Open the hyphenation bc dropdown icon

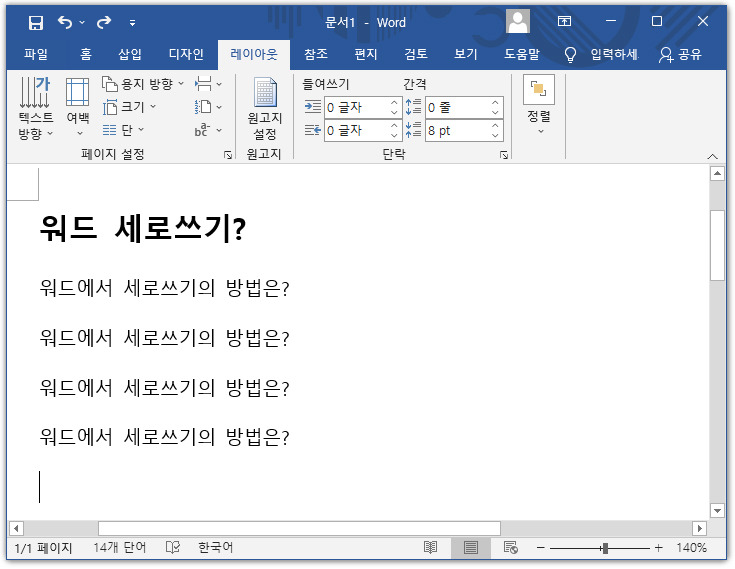(x=208, y=130)
